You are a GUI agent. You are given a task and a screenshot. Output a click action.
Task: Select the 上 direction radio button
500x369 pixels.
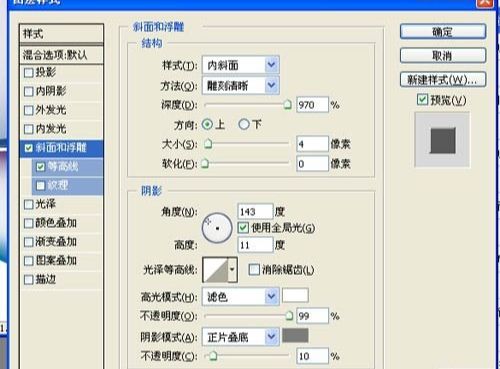tap(207, 125)
